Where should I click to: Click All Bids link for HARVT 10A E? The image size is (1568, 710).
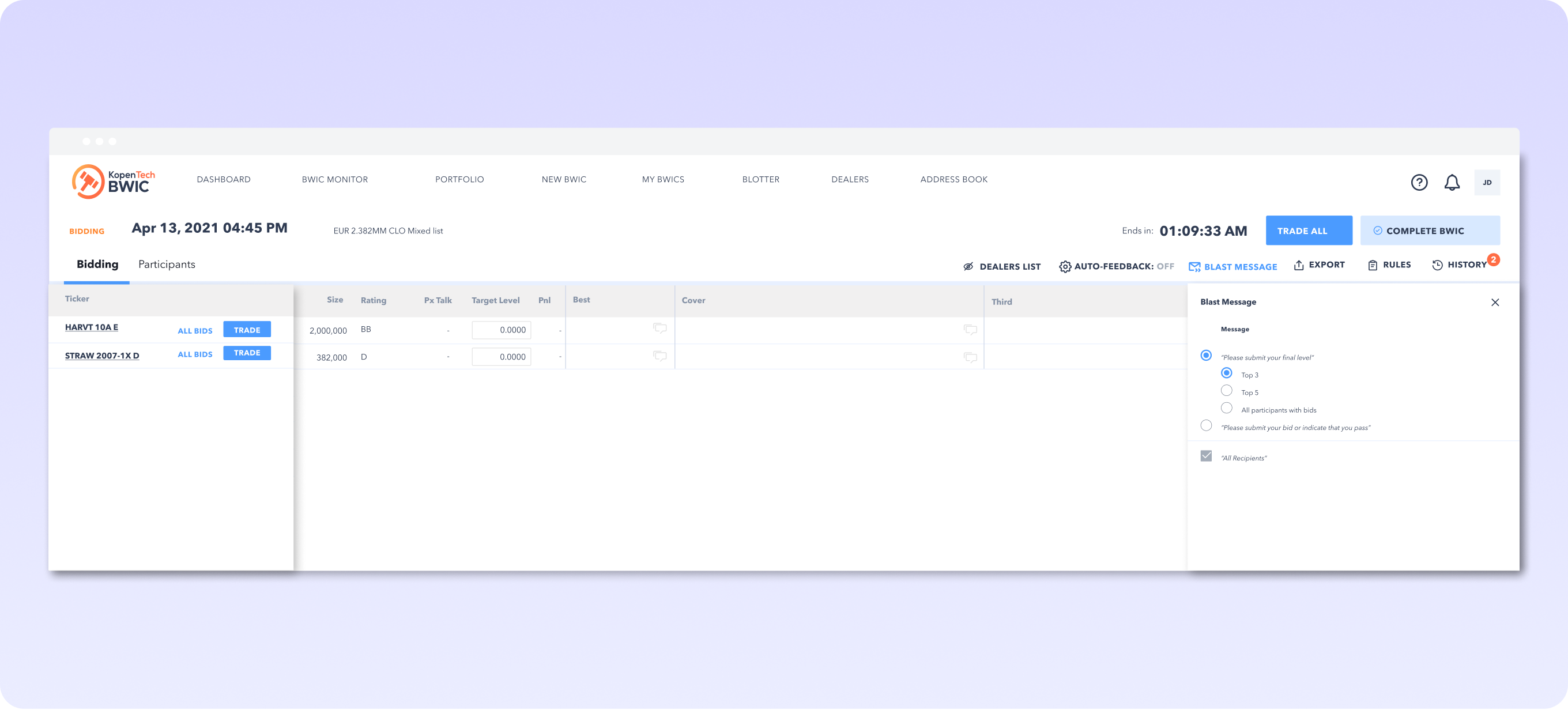click(x=195, y=331)
